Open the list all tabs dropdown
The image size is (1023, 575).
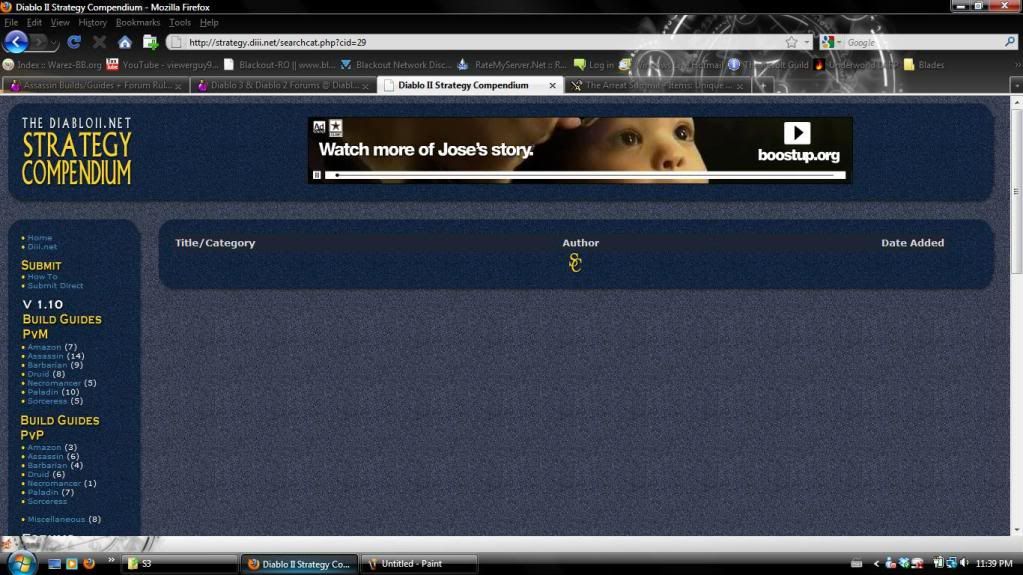[1016, 85]
